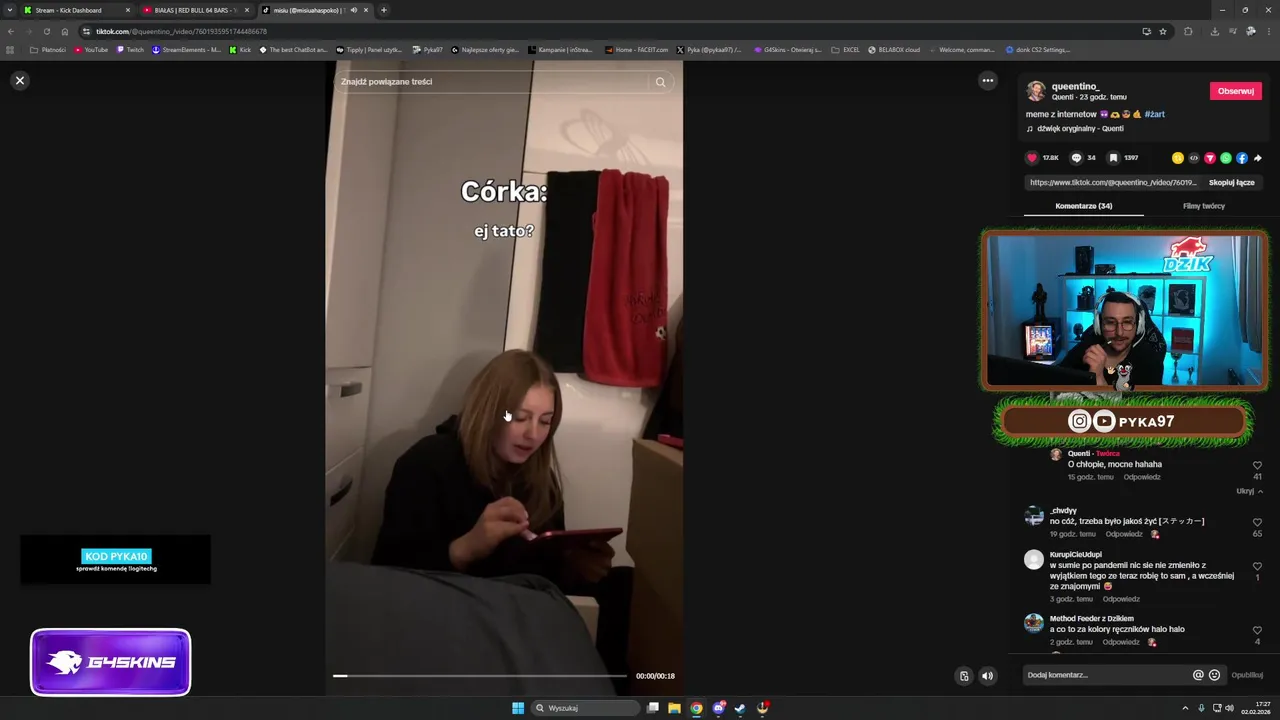Open queentino_ profile avatar
1280x720 pixels.
tap(1036, 91)
